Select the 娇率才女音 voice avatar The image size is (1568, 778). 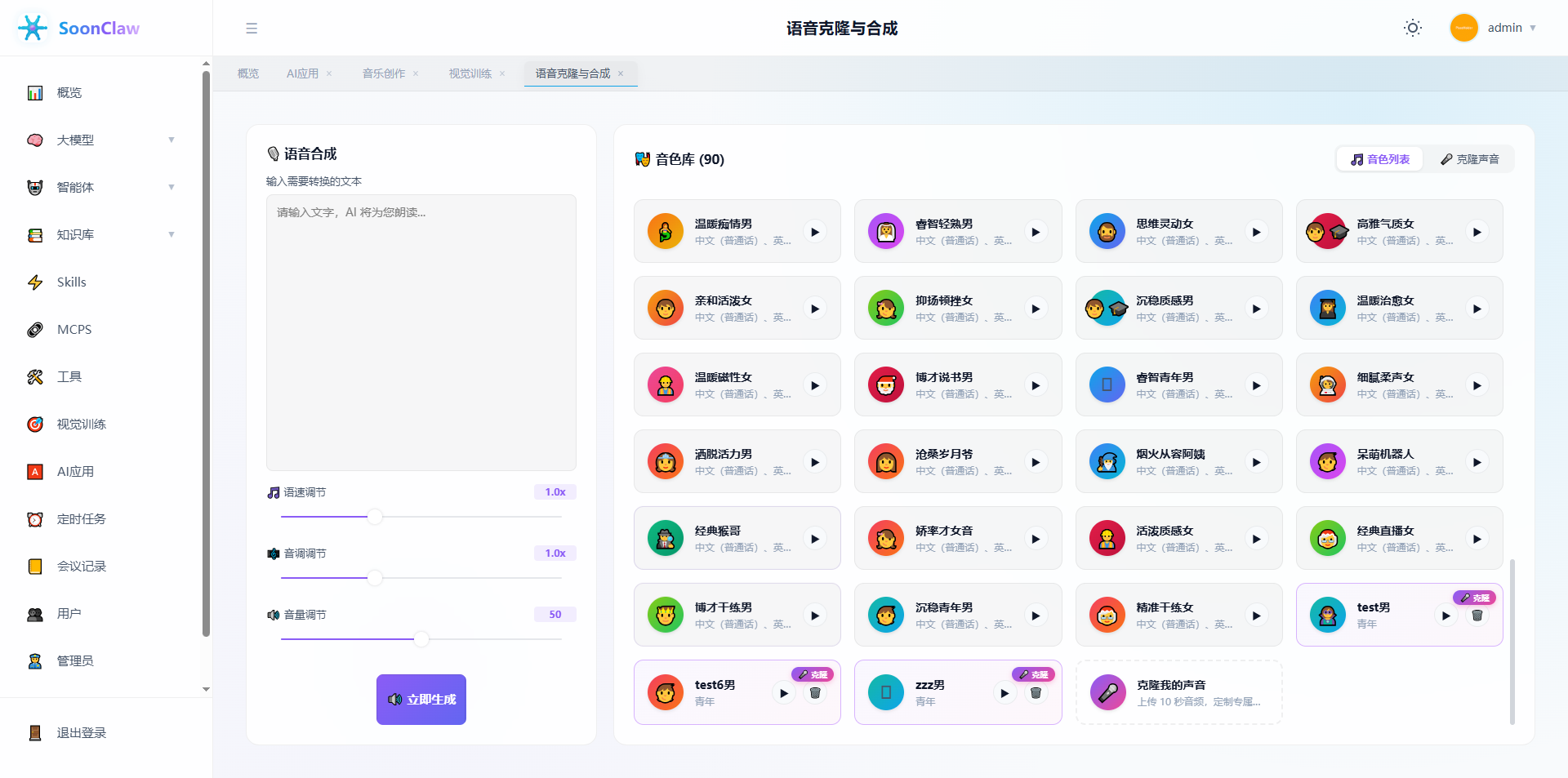click(886, 539)
